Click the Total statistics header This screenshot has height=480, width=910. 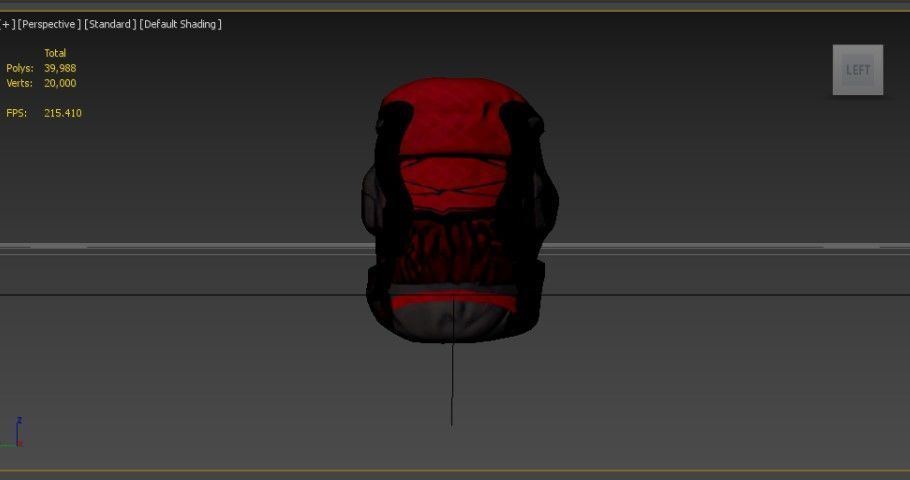55,53
